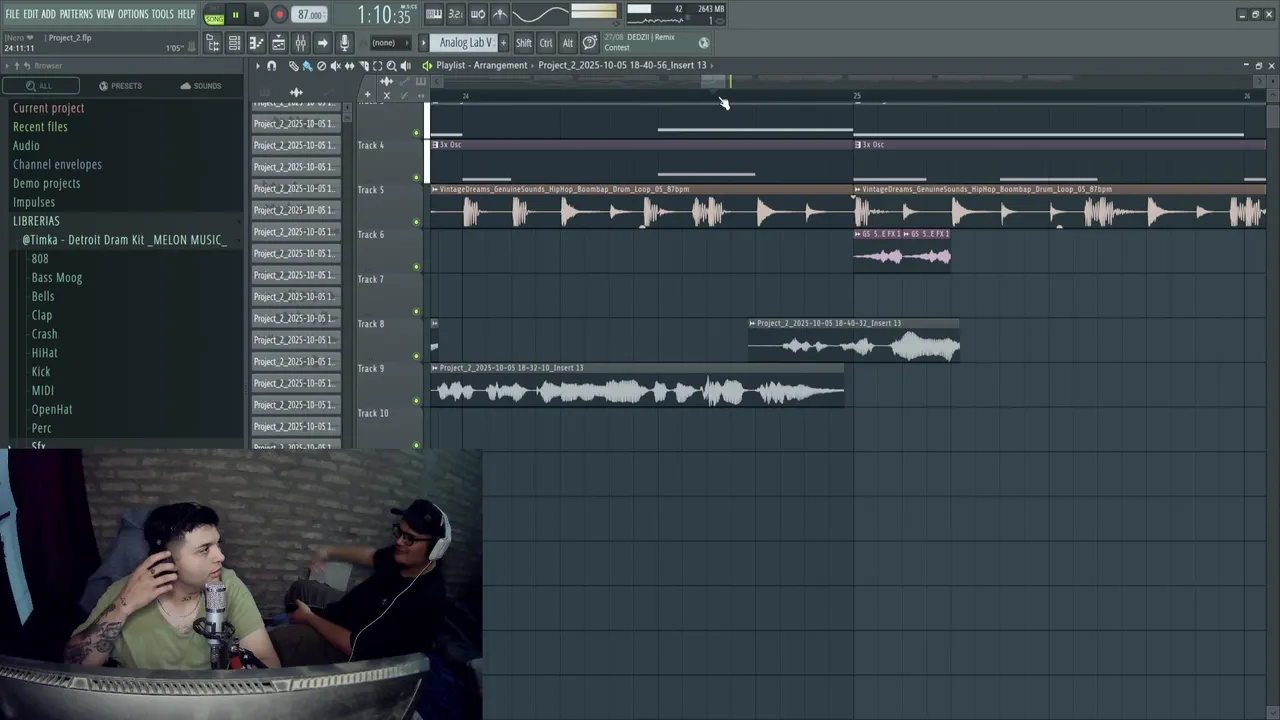
Task: Pick the Zoom magnifier tool in playlist
Action: (391, 66)
